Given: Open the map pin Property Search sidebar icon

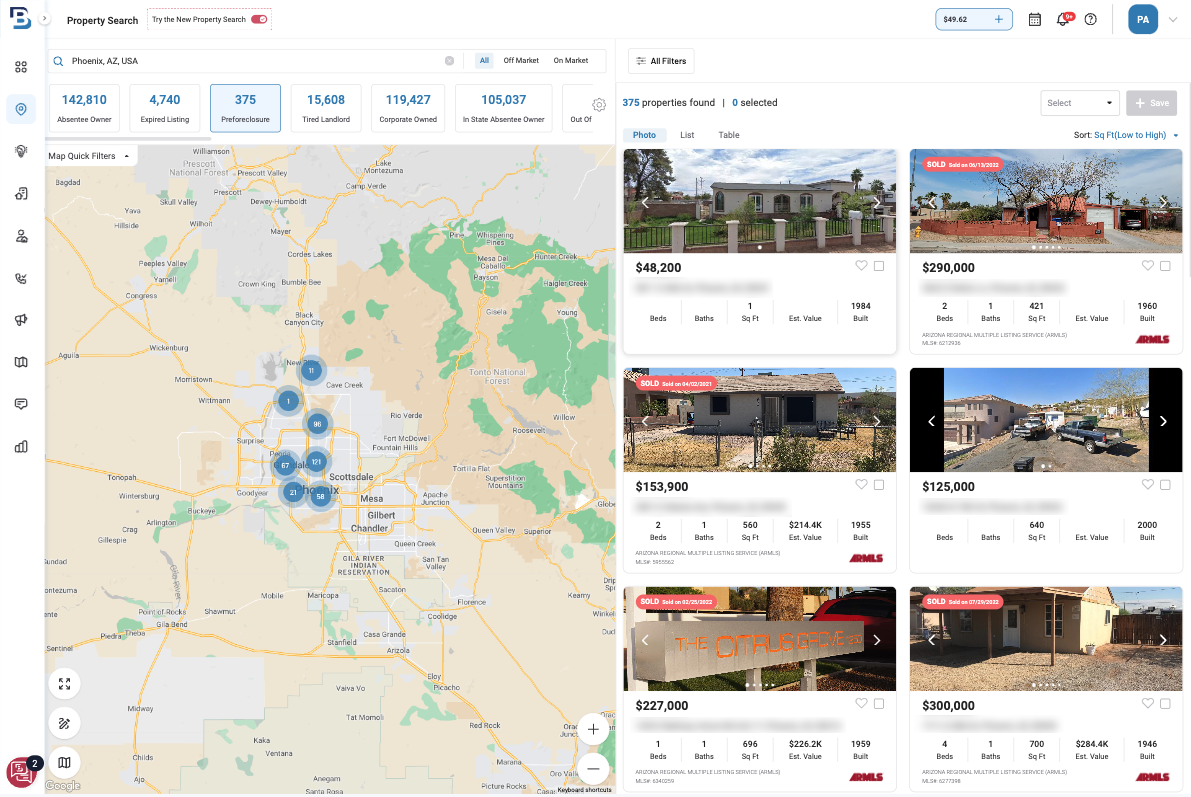Looking at the screenshot, I should tap(21, 109).
